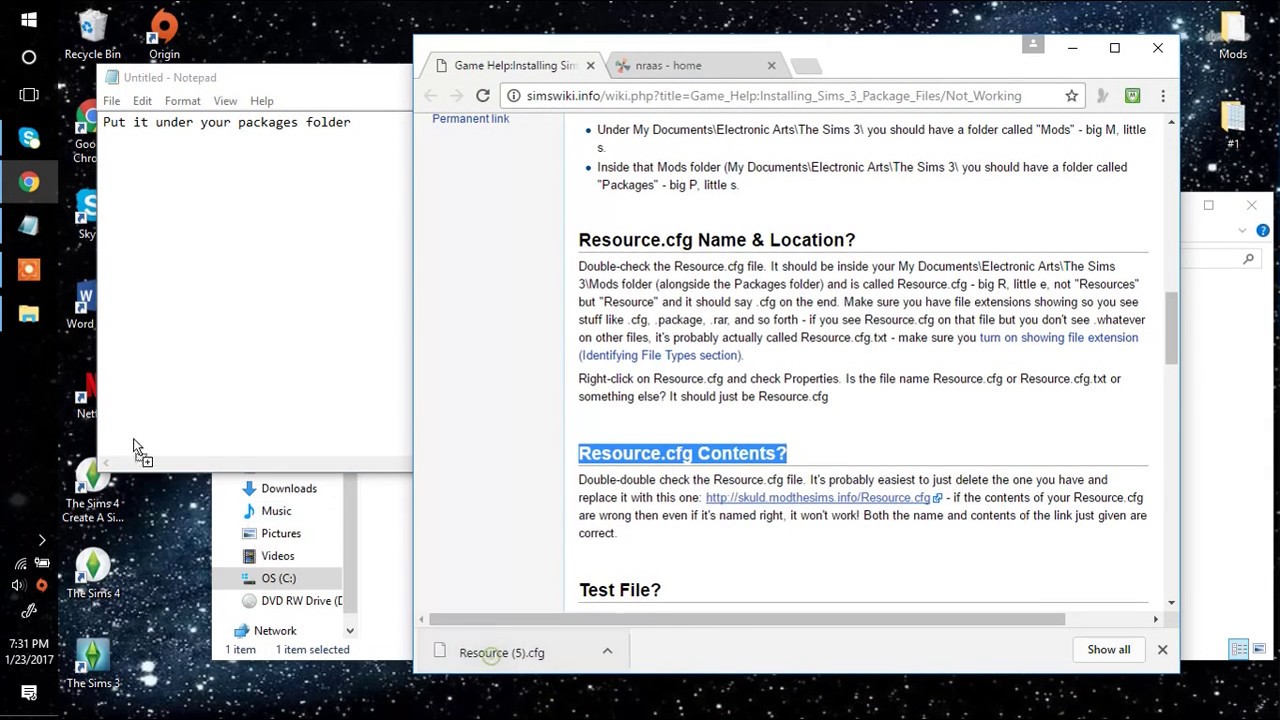Open Chrome three-dot menu

(x=1163, y=96)
